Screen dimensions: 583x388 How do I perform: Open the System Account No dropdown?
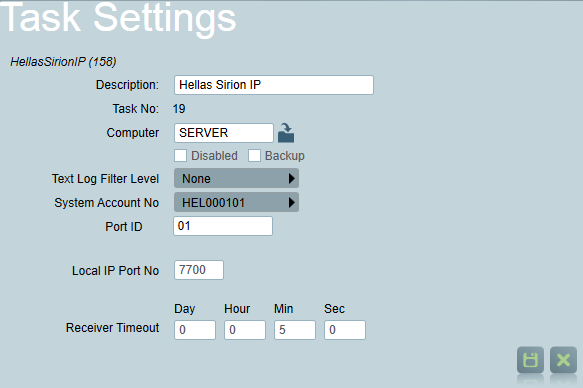point(236,203)
